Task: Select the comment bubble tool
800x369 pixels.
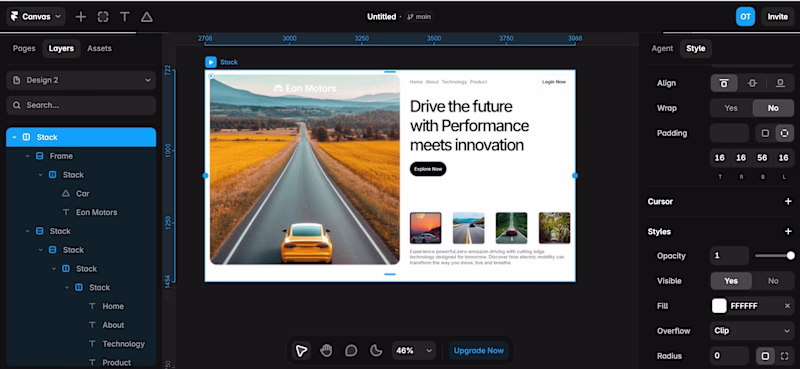Action: click(351, 351)
